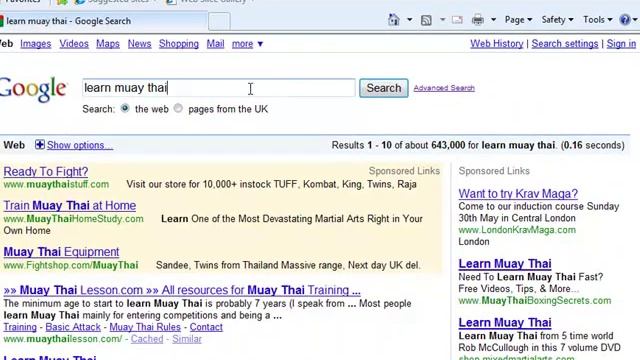The image size is (640, 360).
Task: Open the 'Muay Thai Lesson.com' result title
Action: click(x=182, y=290)
